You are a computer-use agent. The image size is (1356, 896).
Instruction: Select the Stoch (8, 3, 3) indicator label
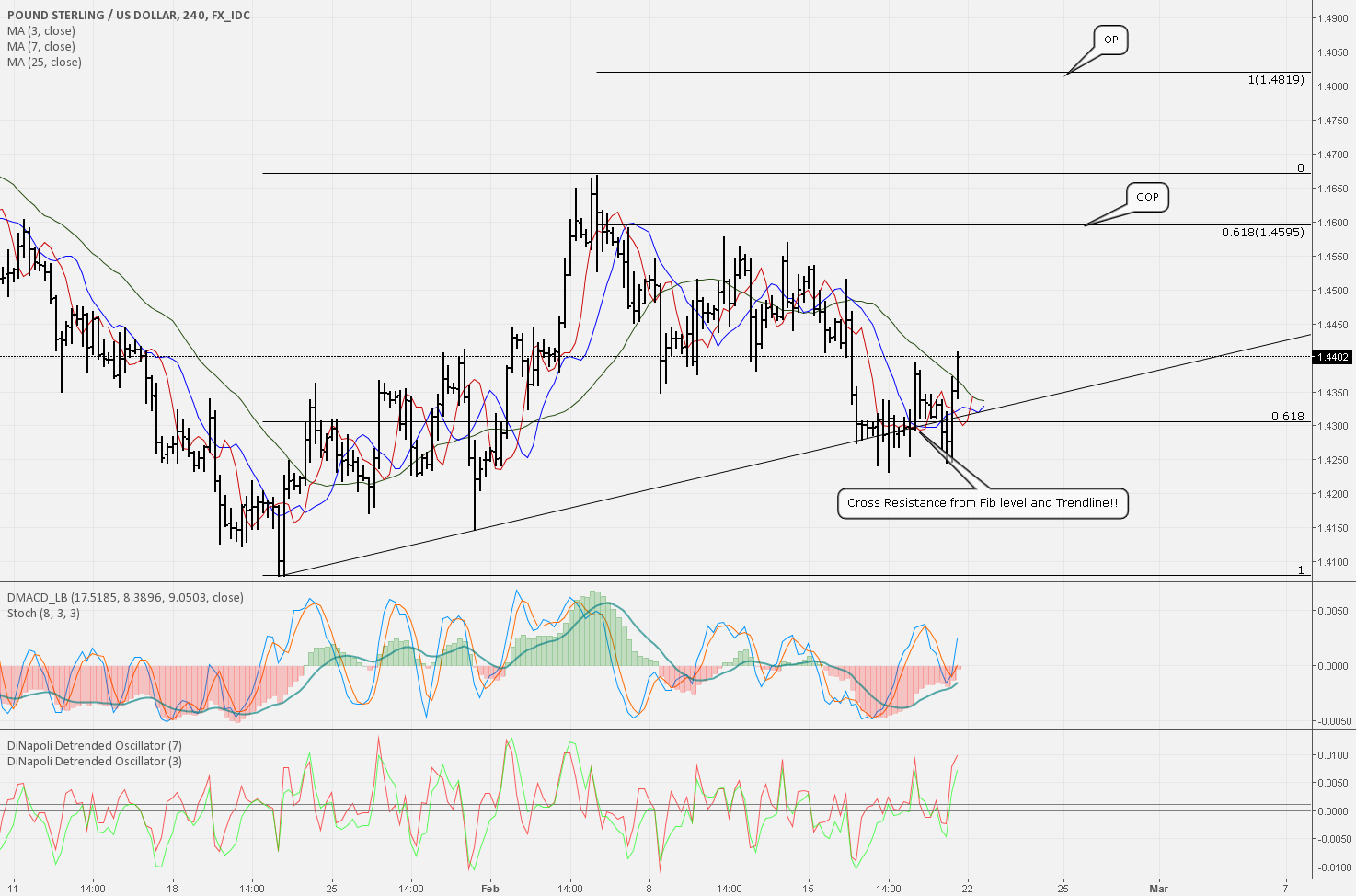(x=43, y=614)
